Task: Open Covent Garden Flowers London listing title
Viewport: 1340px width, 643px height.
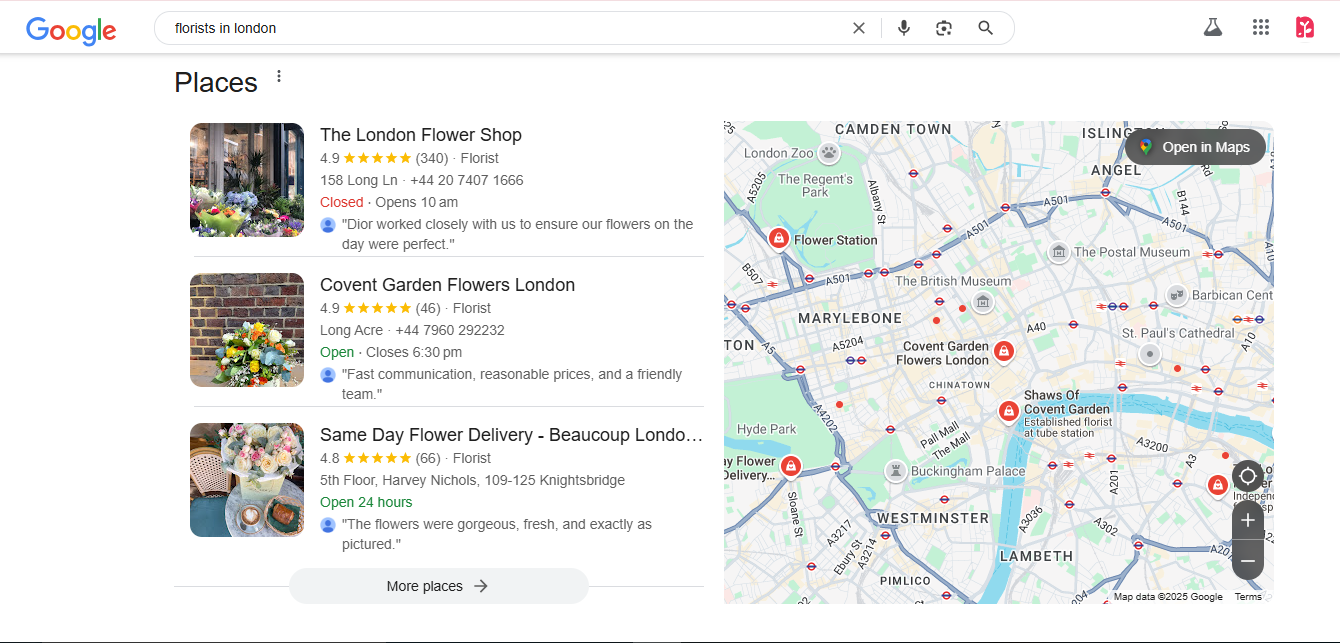Action: point(447,285)
